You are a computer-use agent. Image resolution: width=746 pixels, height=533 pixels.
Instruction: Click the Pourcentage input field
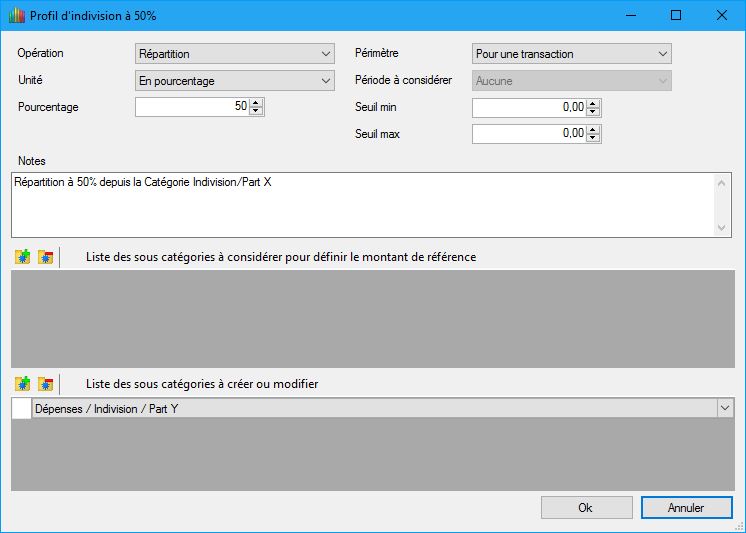click(191, 107)
